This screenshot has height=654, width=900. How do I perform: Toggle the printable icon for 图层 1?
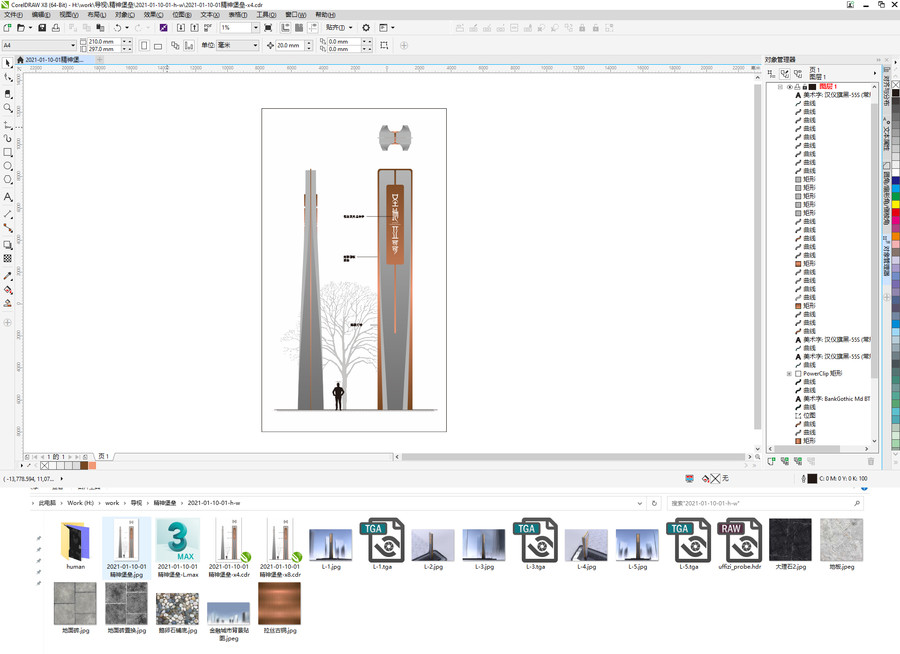tap(797, 87)
